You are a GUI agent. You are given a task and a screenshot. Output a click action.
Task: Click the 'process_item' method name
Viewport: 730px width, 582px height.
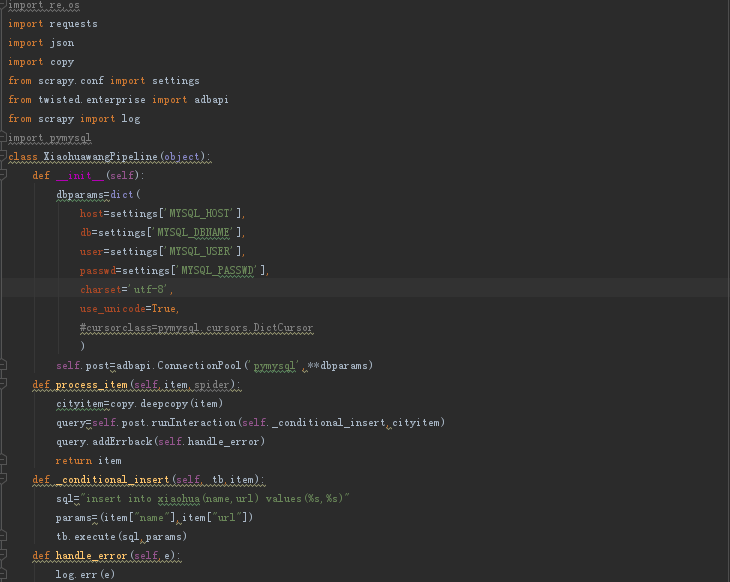click(92, 385)
